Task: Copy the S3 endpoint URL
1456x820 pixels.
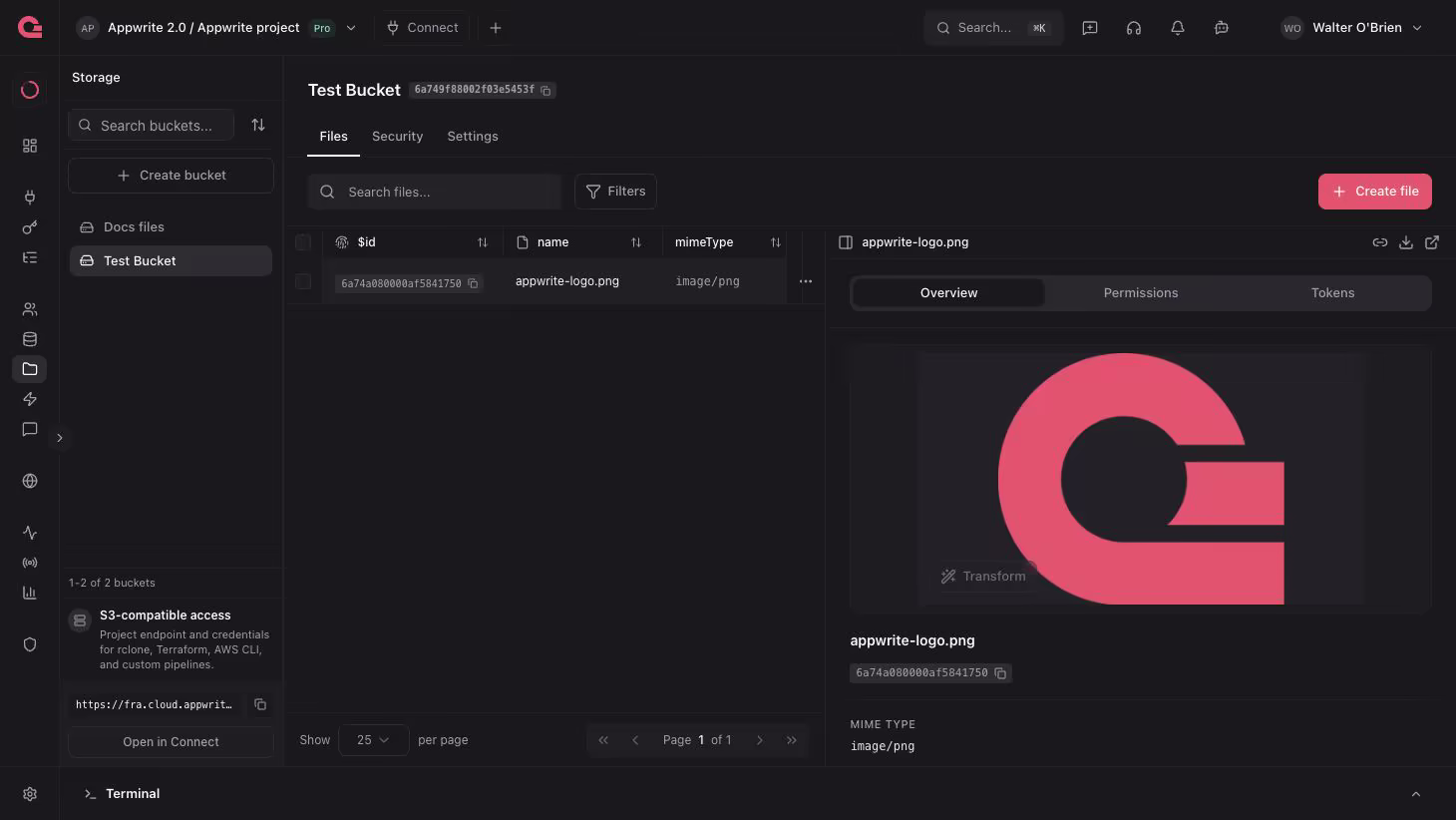Action: 260,704
